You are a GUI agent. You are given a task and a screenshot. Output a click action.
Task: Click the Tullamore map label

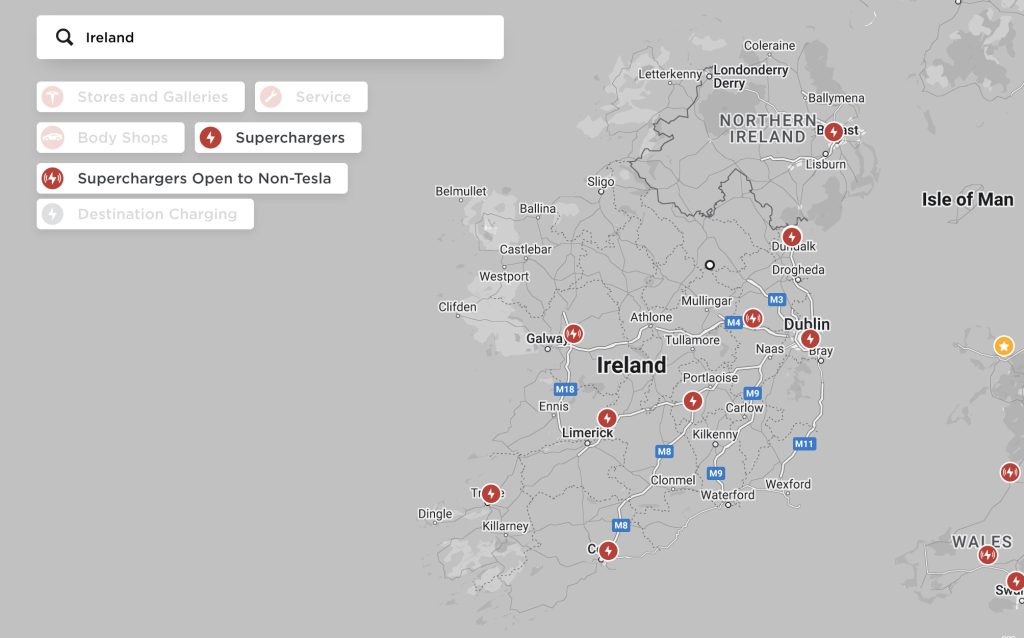[692, 340]
